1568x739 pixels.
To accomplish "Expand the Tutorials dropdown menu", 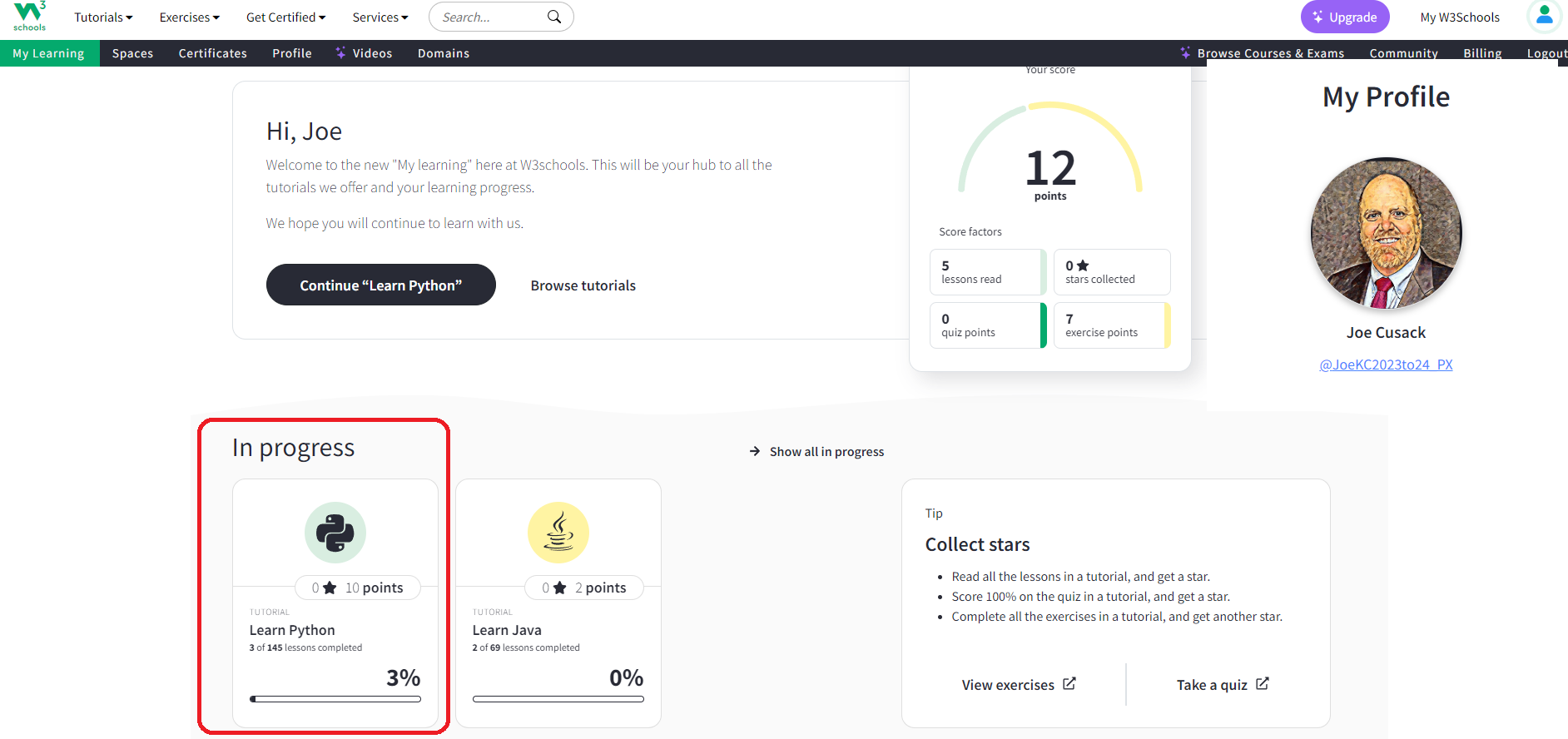I will 103,17.
